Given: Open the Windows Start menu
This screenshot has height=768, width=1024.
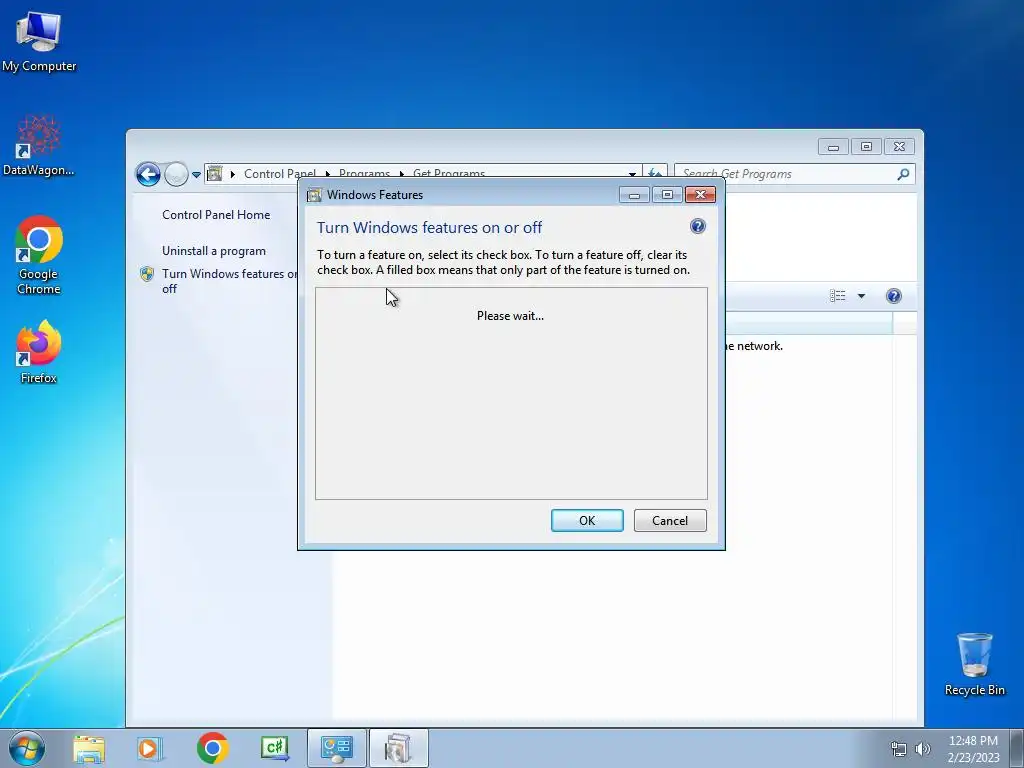Looking at the screenshot, I should [27, 748].
